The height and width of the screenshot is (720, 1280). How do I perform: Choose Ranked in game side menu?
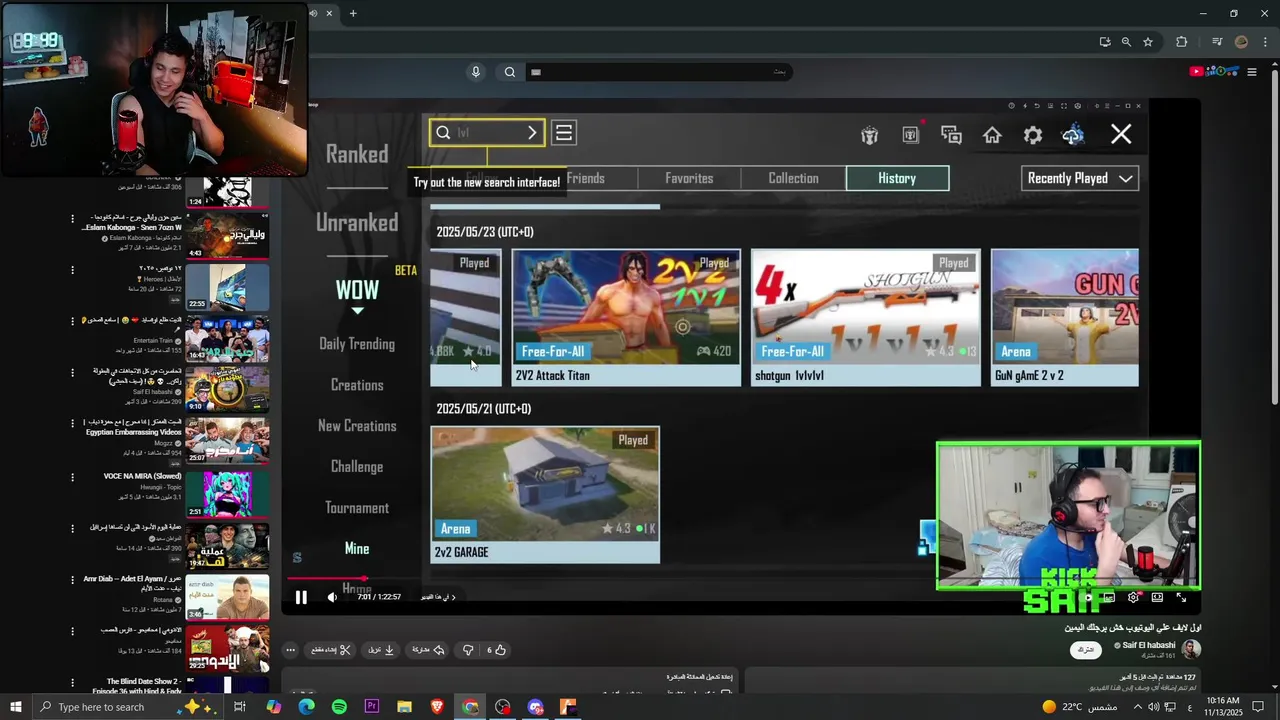(357, 154)
